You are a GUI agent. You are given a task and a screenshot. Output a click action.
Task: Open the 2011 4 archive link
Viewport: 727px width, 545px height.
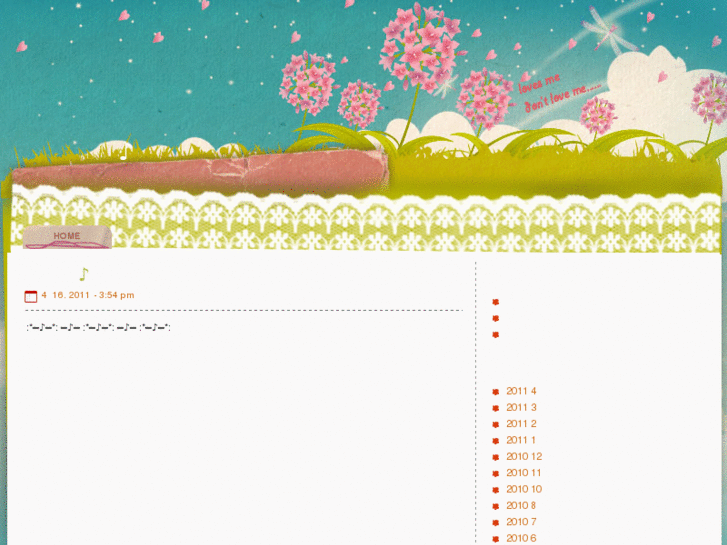(521, 391)
